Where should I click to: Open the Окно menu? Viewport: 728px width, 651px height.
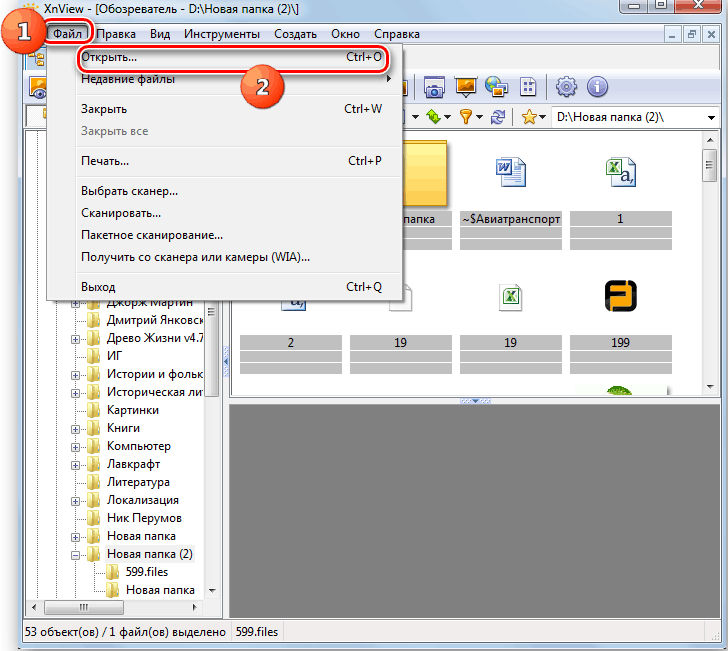click(345, 34)
